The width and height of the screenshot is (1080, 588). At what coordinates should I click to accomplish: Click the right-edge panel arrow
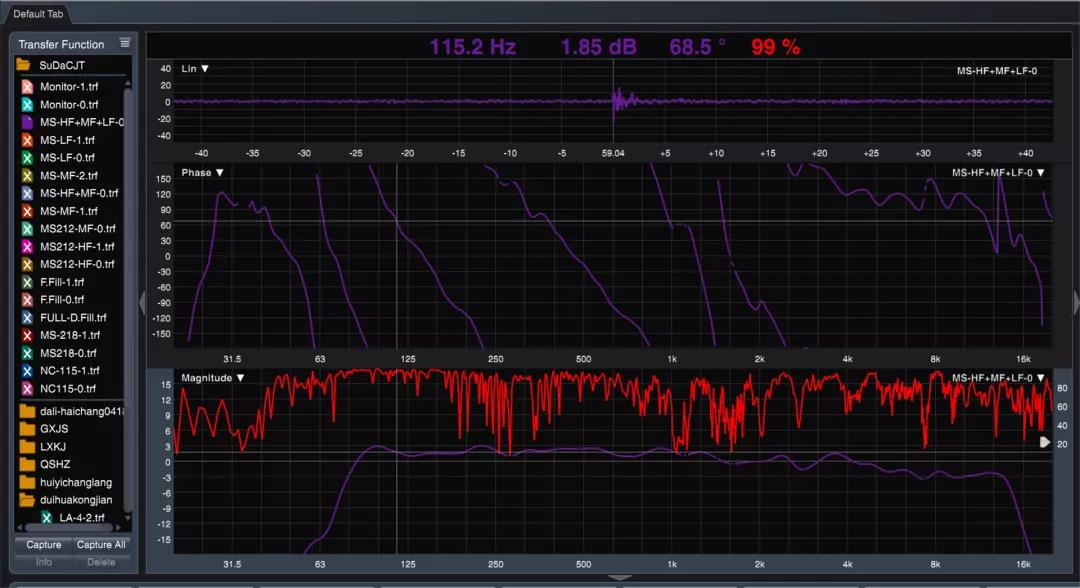click(1076, 302)
